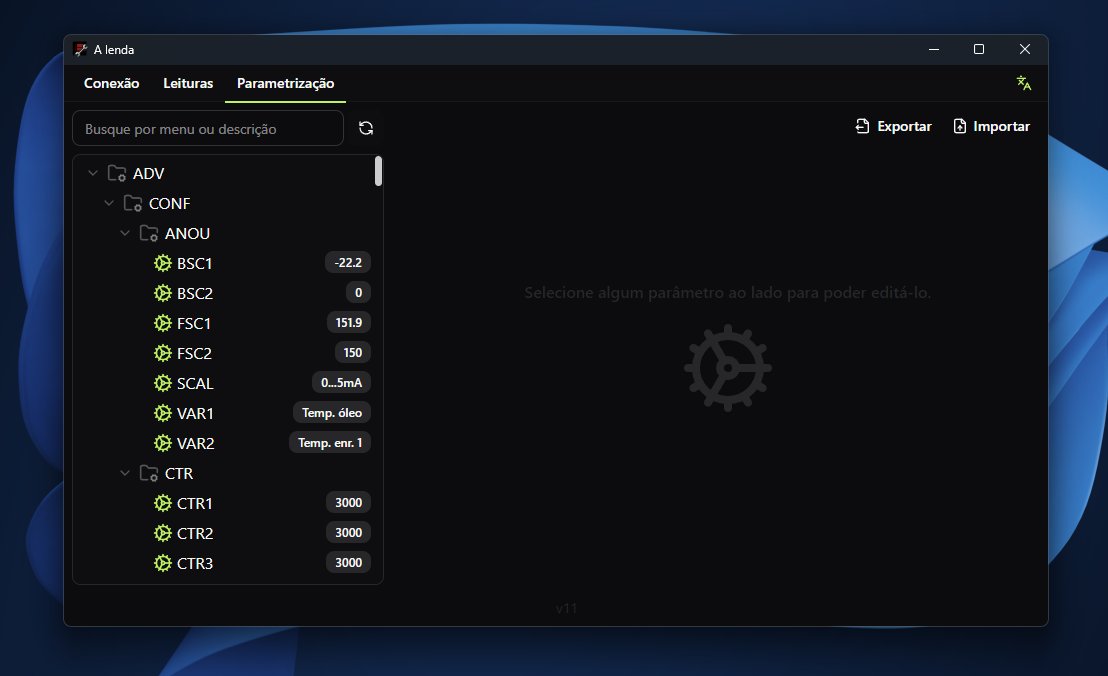
Task: Click the CONF folder icon
Action: 133,203
